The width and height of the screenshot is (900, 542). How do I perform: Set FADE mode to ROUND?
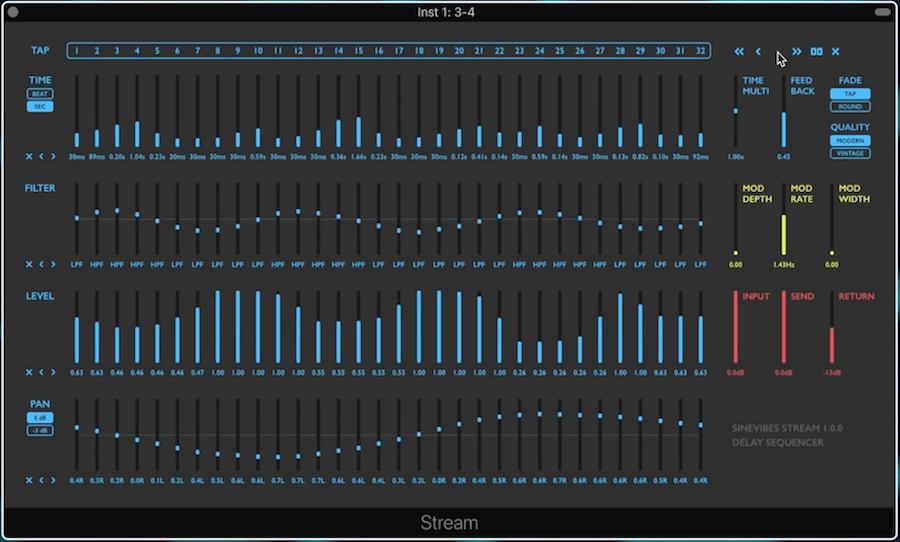(x=849, y=106)
